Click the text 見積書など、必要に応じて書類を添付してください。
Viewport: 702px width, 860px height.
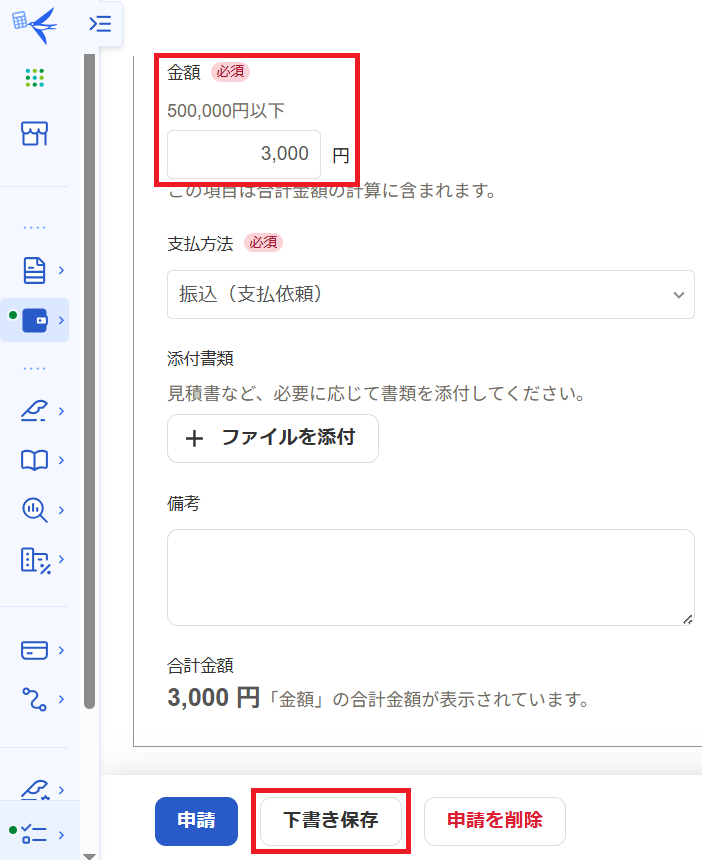[376, 393]
